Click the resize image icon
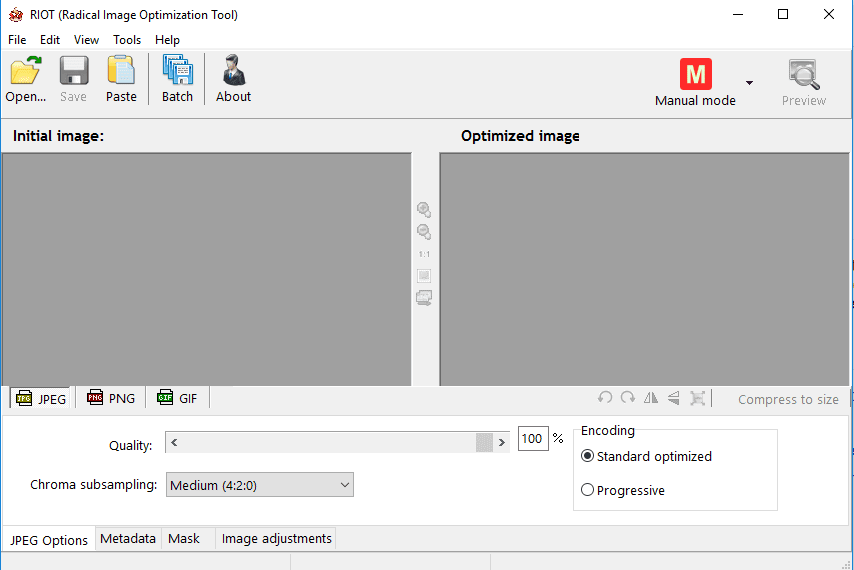Screen dimensions: 854x570 (x=697, y=398)
